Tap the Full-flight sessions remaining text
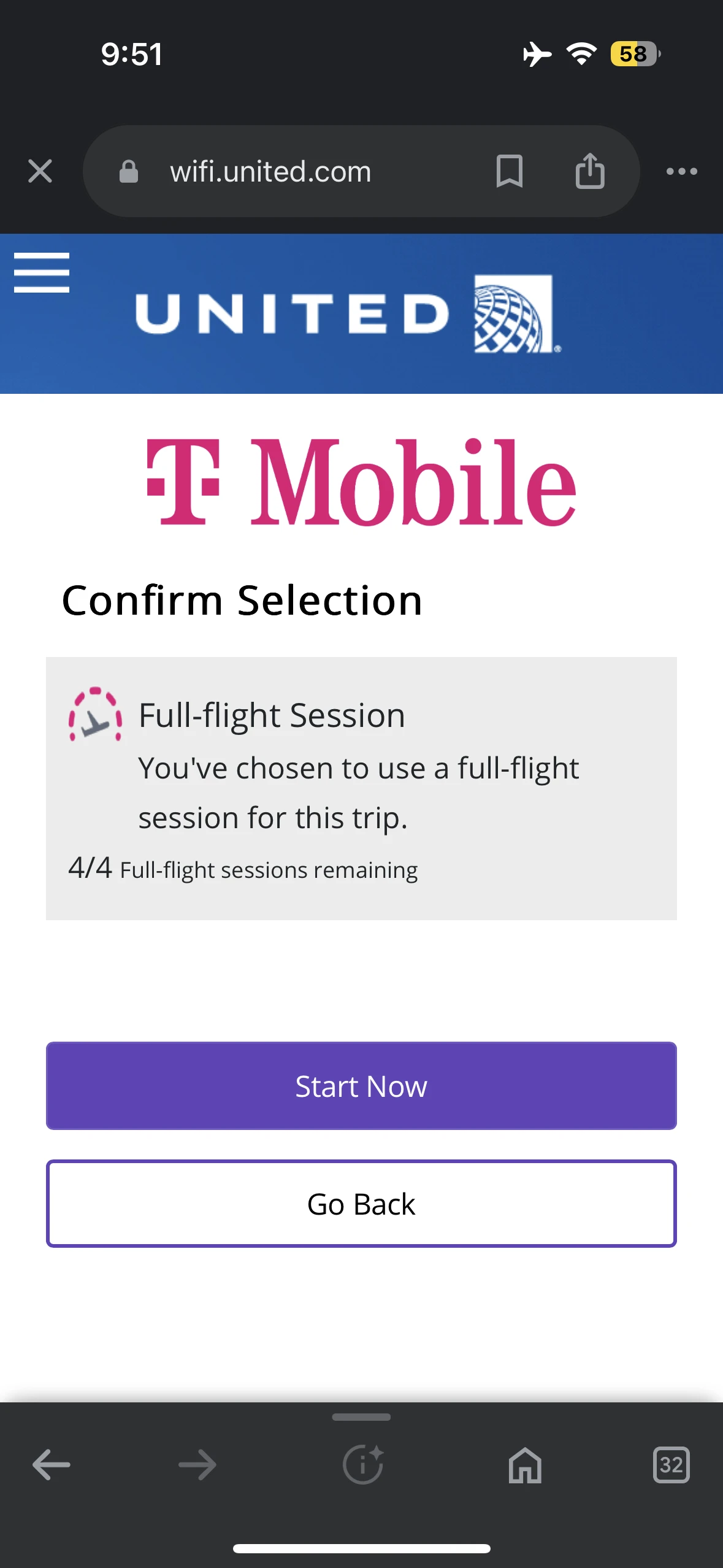The image size is (723, 1568). [268, 870]
